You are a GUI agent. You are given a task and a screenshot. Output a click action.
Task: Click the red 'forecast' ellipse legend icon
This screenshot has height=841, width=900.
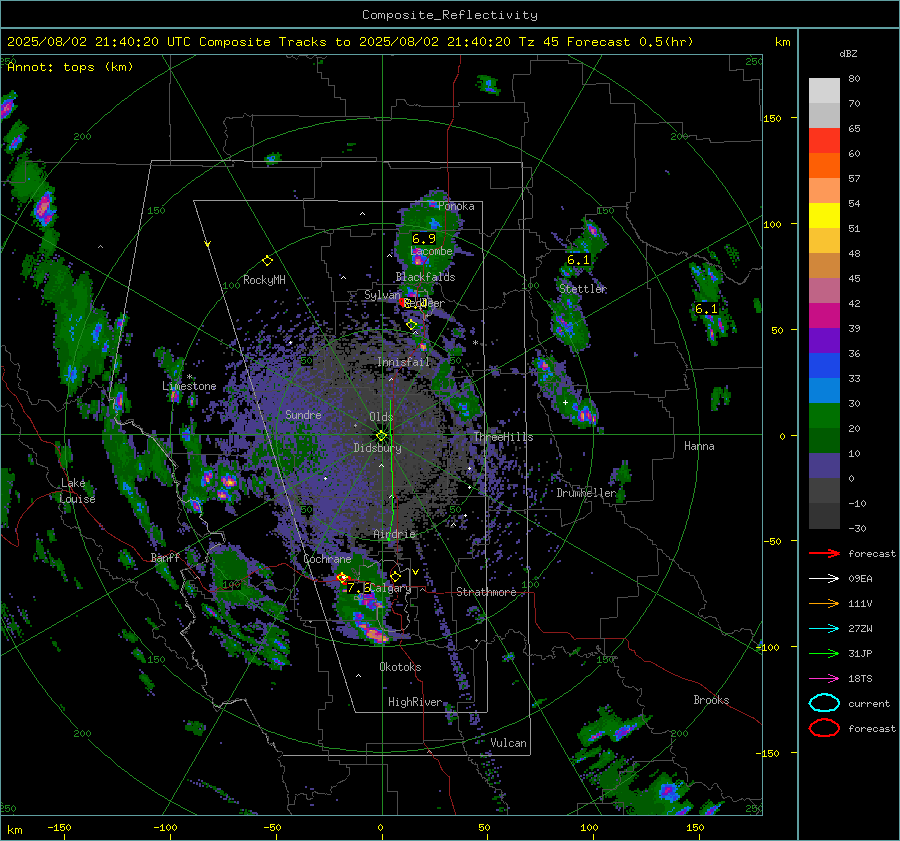(x=824, y=728)
